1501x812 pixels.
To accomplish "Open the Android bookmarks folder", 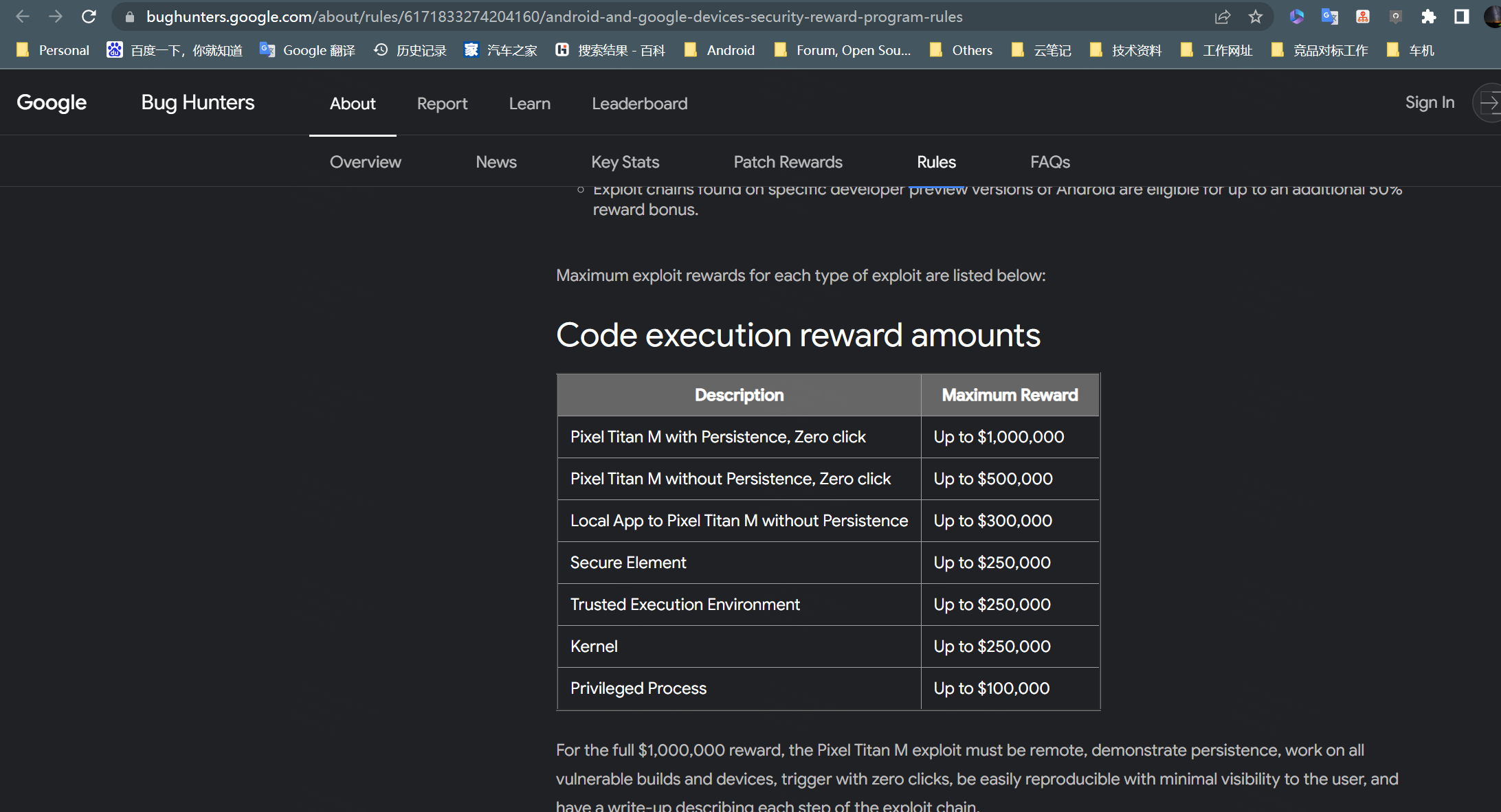I will pos(720,50).
